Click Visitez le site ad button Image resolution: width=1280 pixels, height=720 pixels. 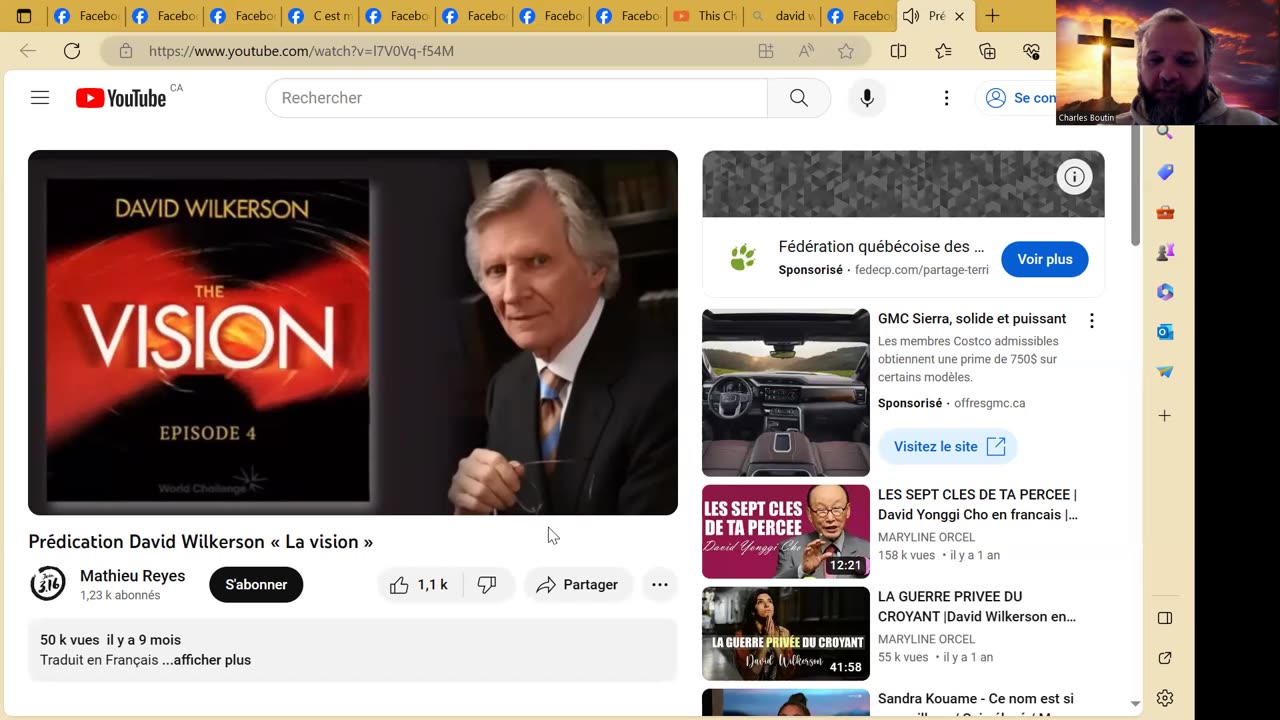pyautogui.click(x=948, y=447)
